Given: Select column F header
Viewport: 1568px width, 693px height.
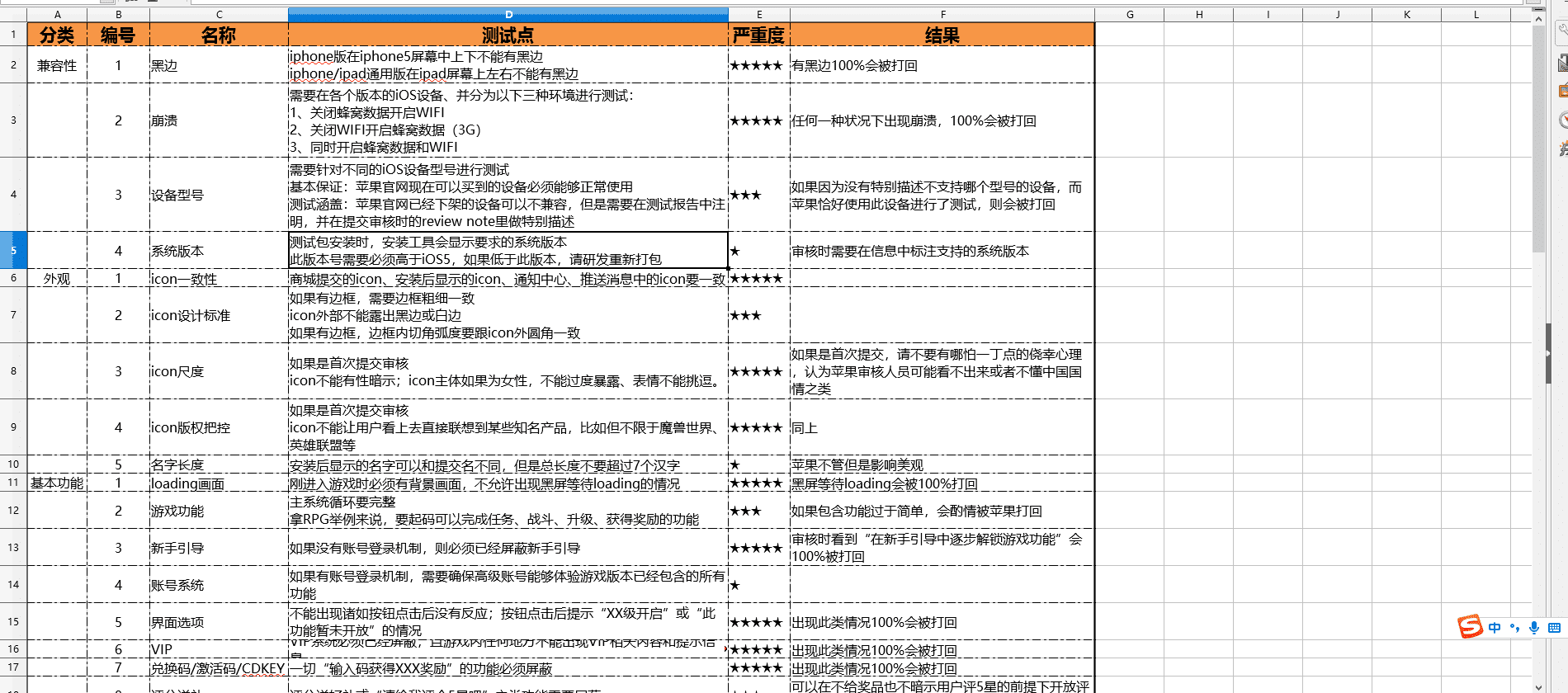Looking at the screenshot, I should (942, 14).
